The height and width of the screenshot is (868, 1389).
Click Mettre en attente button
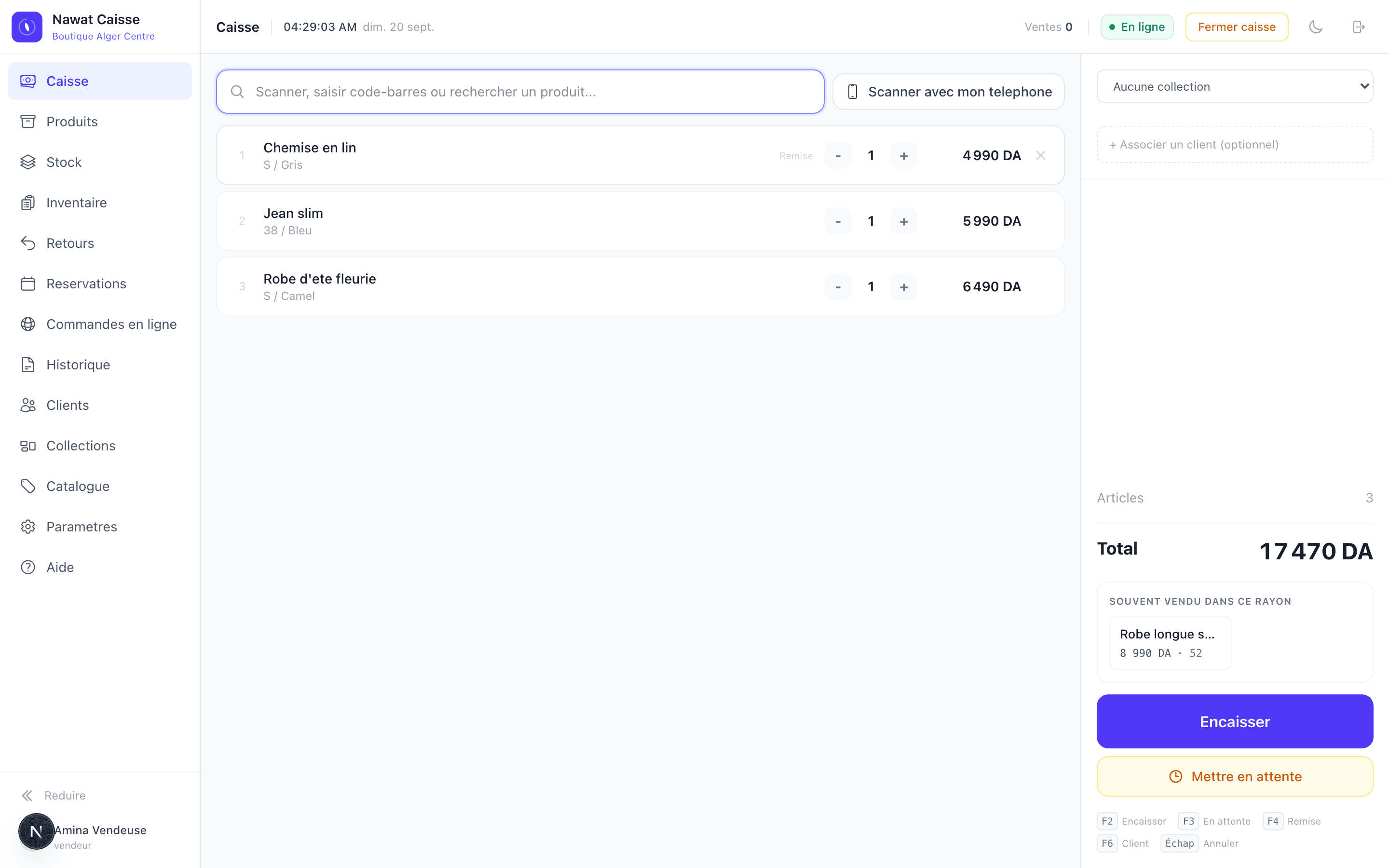point(1235,776)
